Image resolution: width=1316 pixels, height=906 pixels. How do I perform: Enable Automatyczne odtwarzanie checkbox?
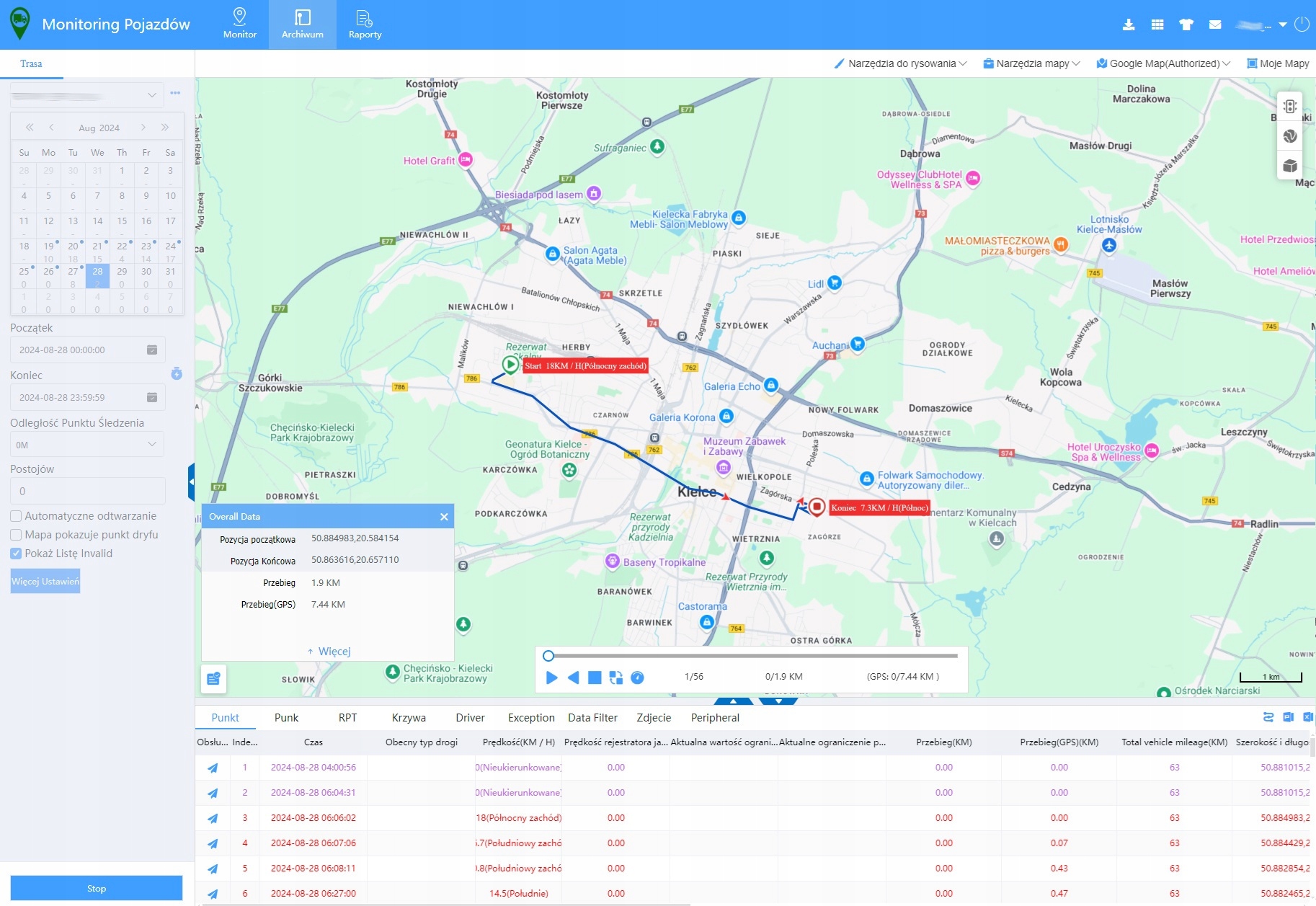pyautogui.click(x=15, y=515)
